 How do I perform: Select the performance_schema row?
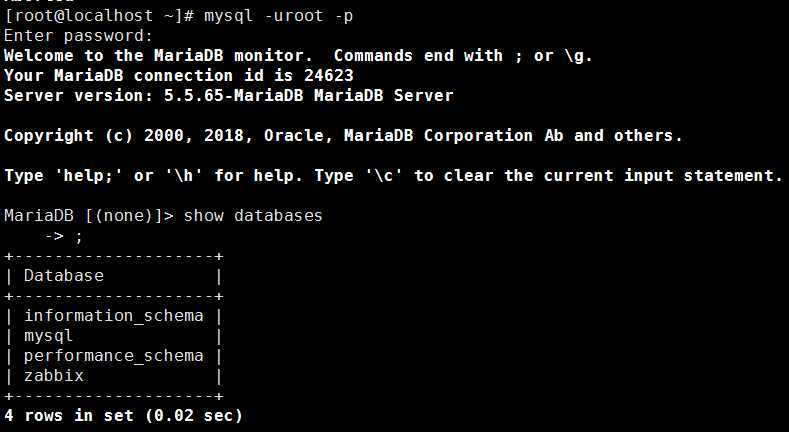(x=114, y=356)
